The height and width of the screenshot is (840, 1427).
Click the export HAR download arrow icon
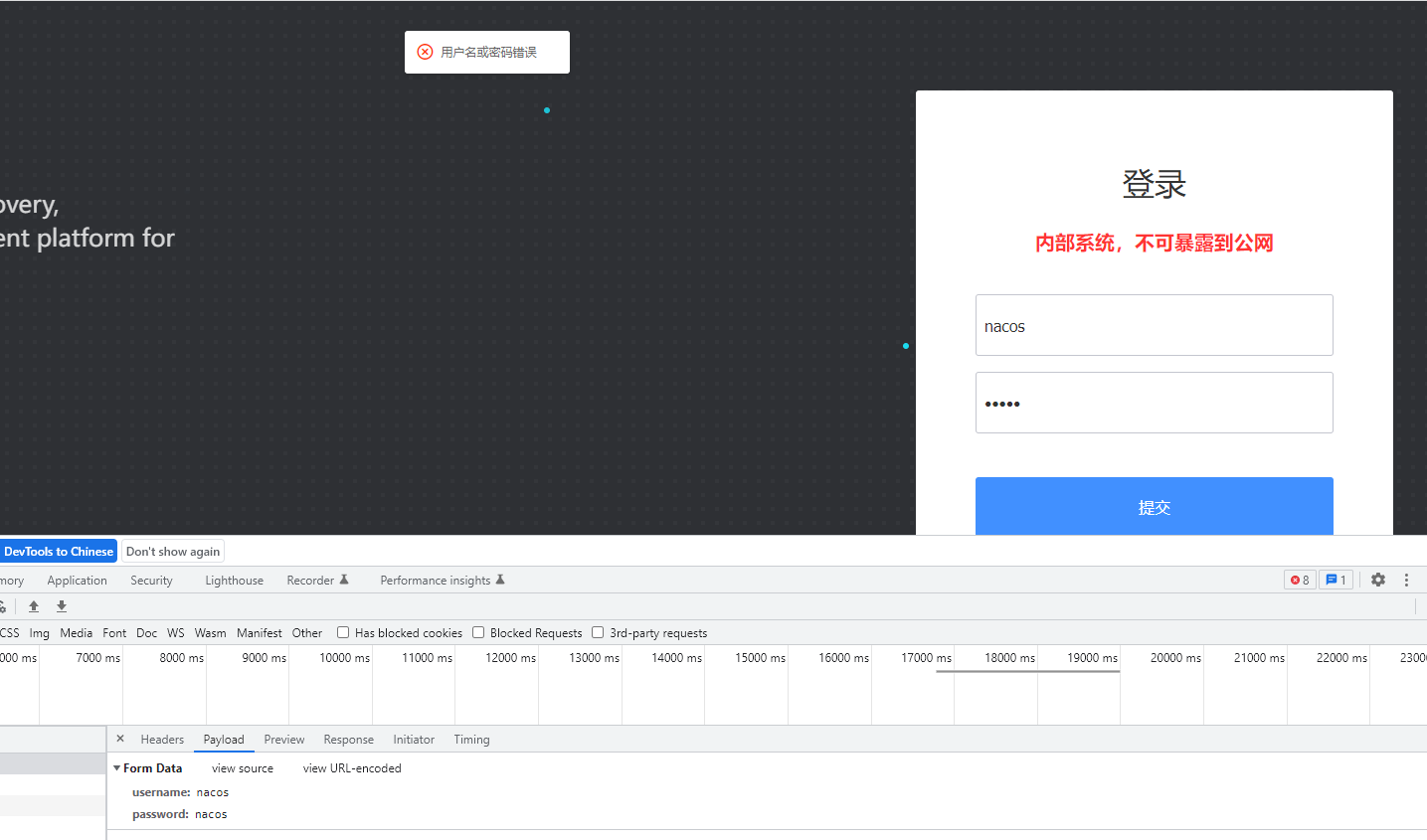[x=62, y=606]
